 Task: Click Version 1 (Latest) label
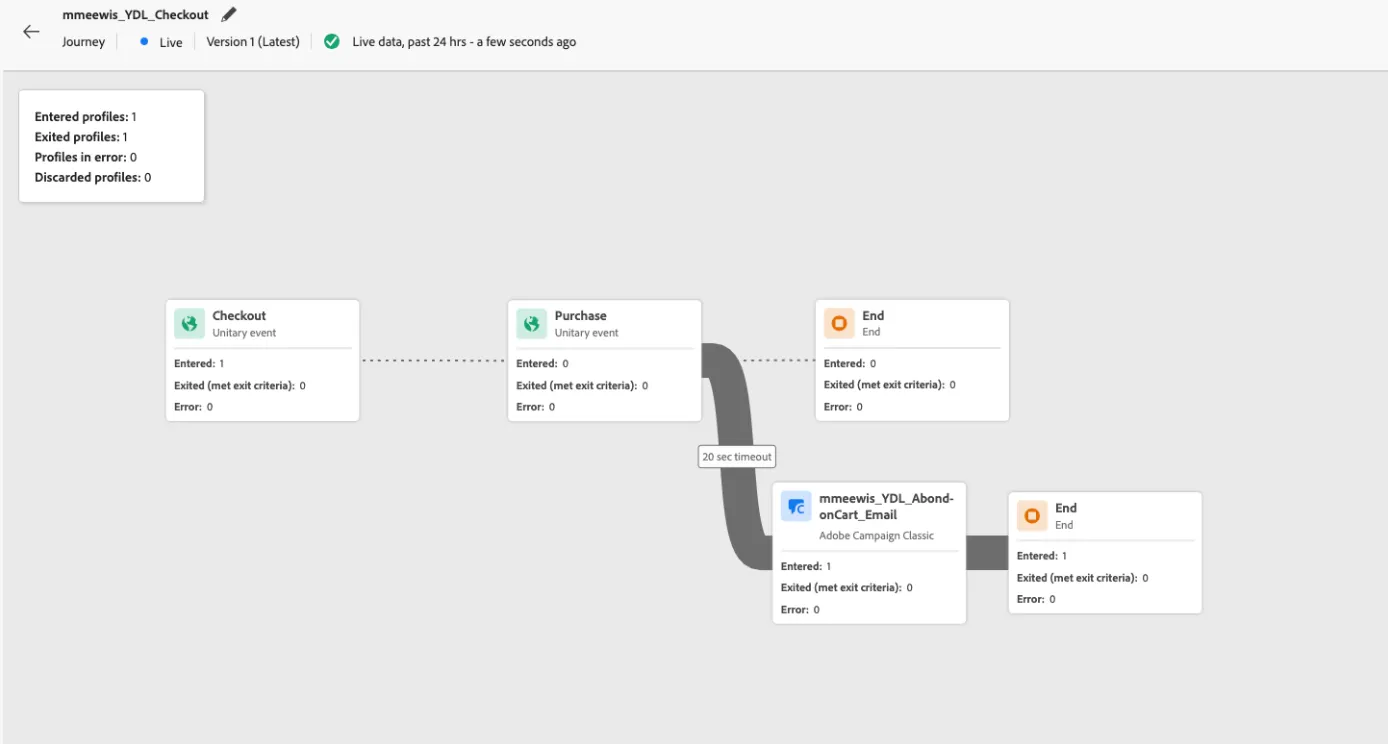[x=253, y=42]
